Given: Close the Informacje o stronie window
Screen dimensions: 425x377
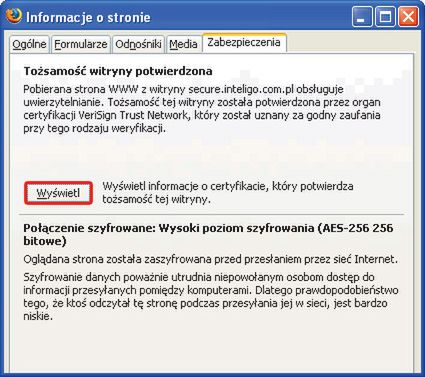Looking at the screenshot, I should click(408, 17).
